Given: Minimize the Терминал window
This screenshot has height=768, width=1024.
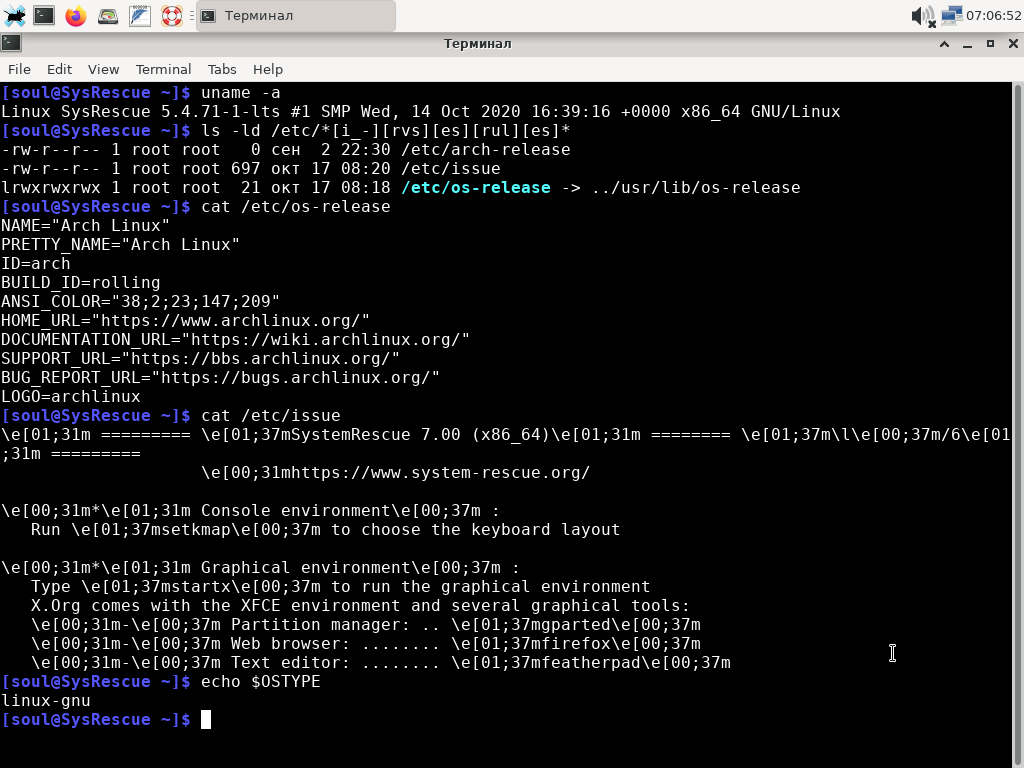Looking at the screenshot, I should pyautogui.click(x=968, y=44).
